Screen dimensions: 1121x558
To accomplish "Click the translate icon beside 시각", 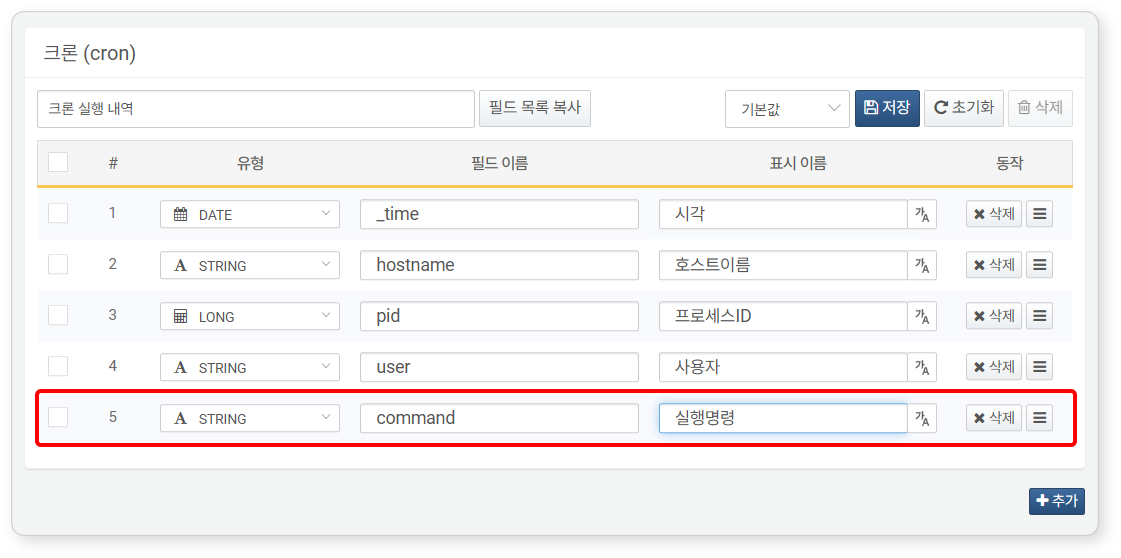I will tap(922, 214).
